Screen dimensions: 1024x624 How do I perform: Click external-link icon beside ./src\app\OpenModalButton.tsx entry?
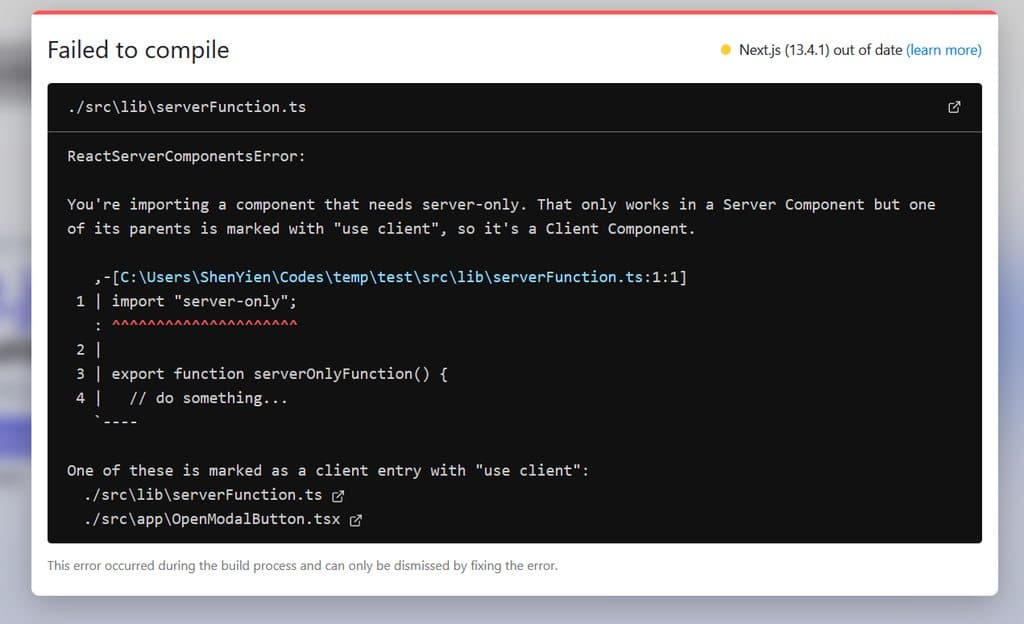[356, 520]
